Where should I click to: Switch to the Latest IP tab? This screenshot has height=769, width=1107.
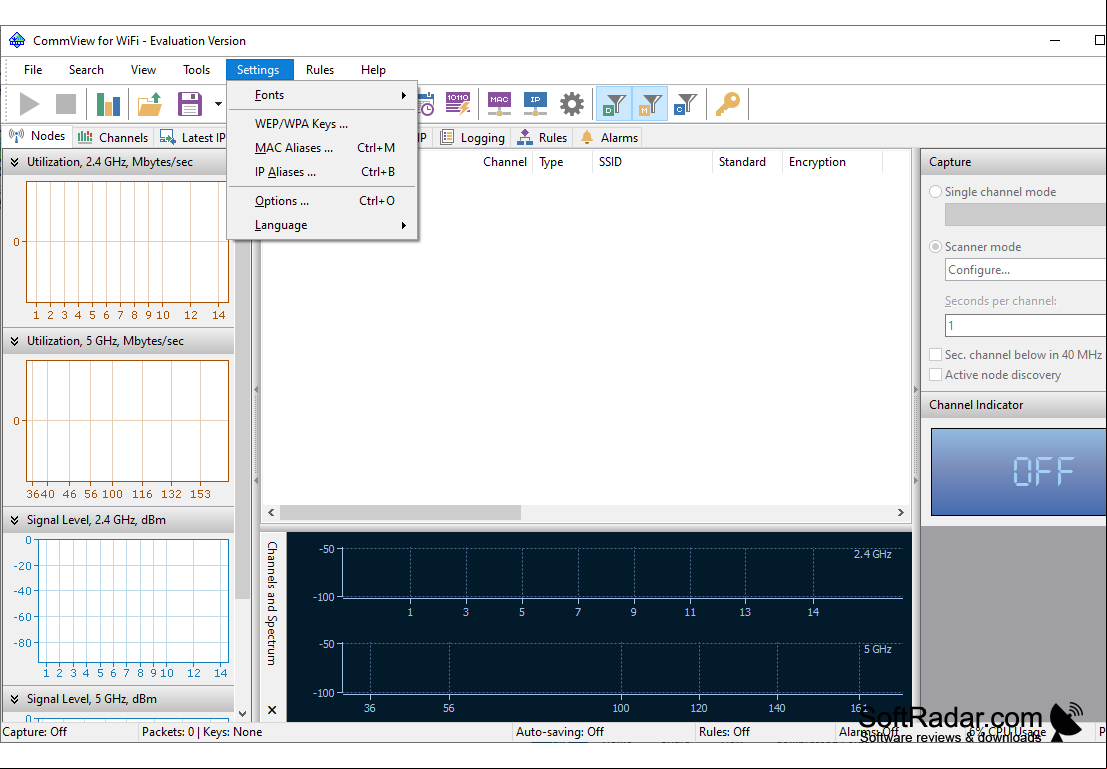192,138
